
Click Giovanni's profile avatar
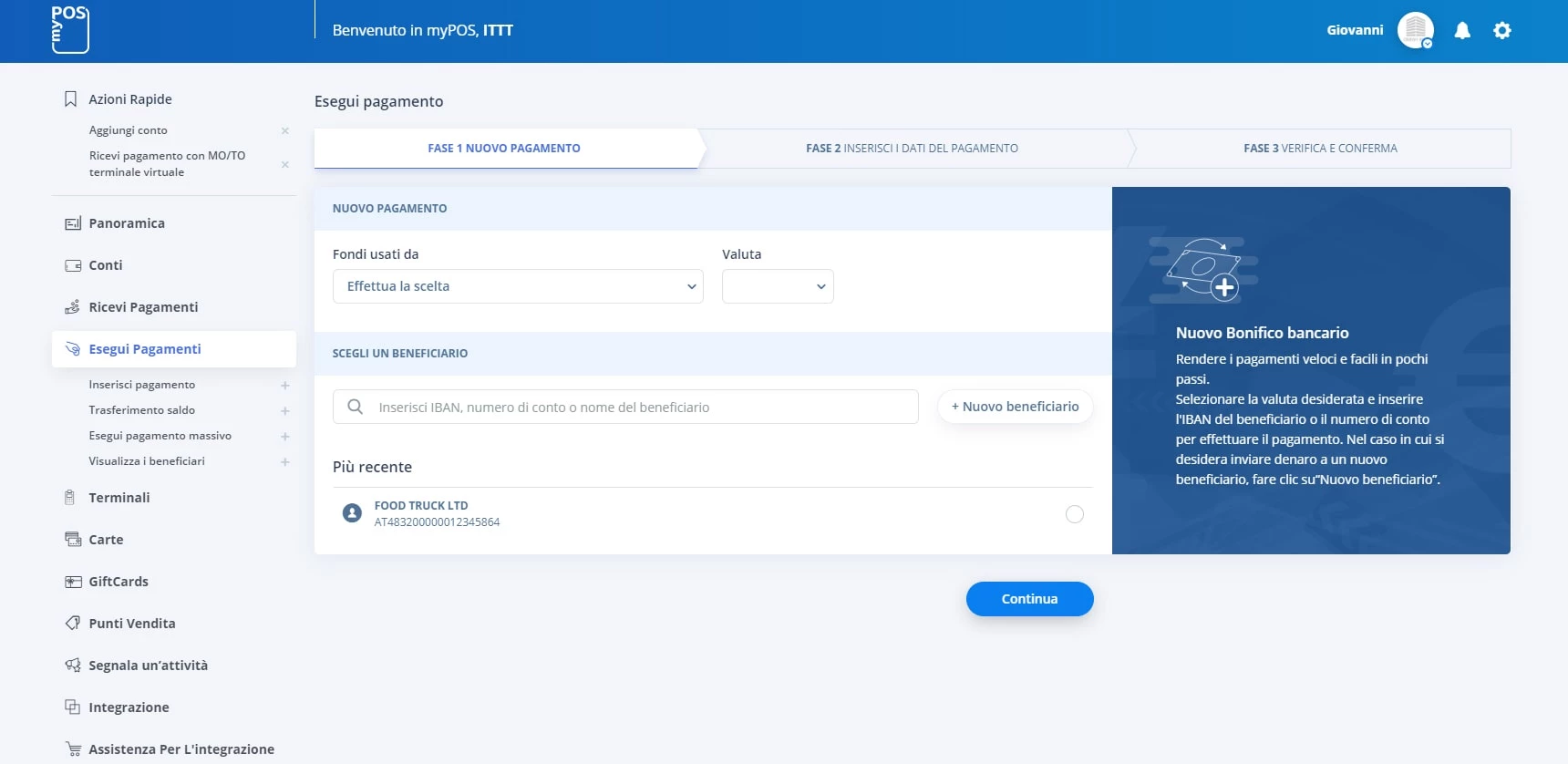point(1415,30)
